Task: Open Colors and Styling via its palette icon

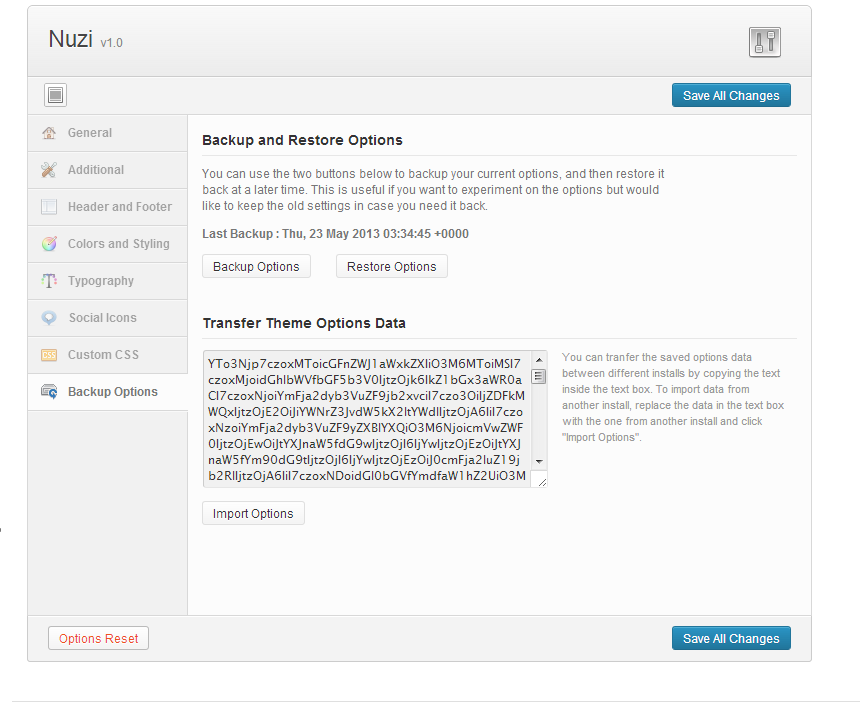Action: tap(51, 244)
